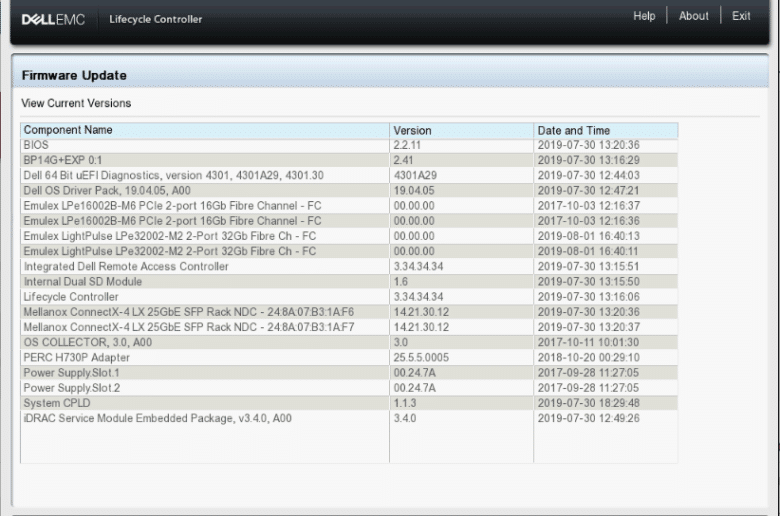The height and width of the screenshot is (516, 780).
Task: Click the Firmware Update heading
Action: [74, 76]
